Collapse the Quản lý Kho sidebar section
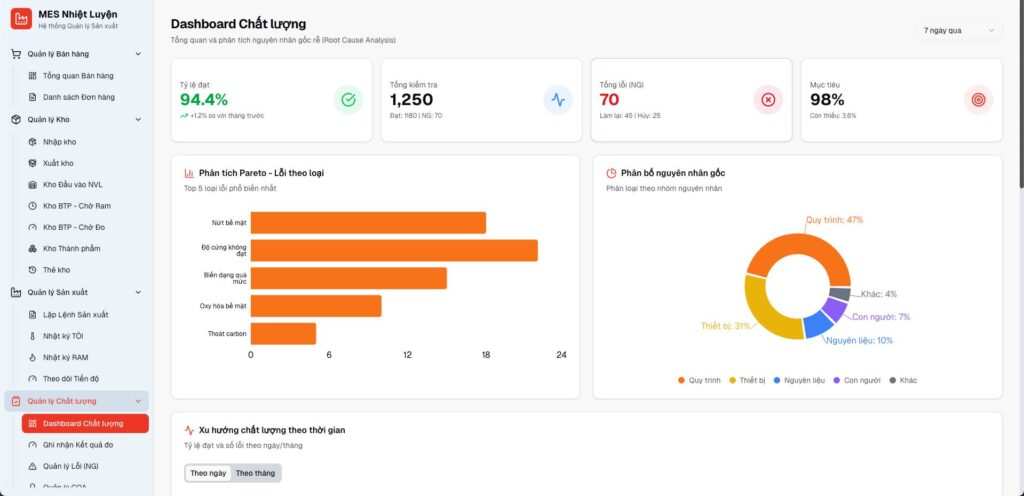 click(138, 119)
